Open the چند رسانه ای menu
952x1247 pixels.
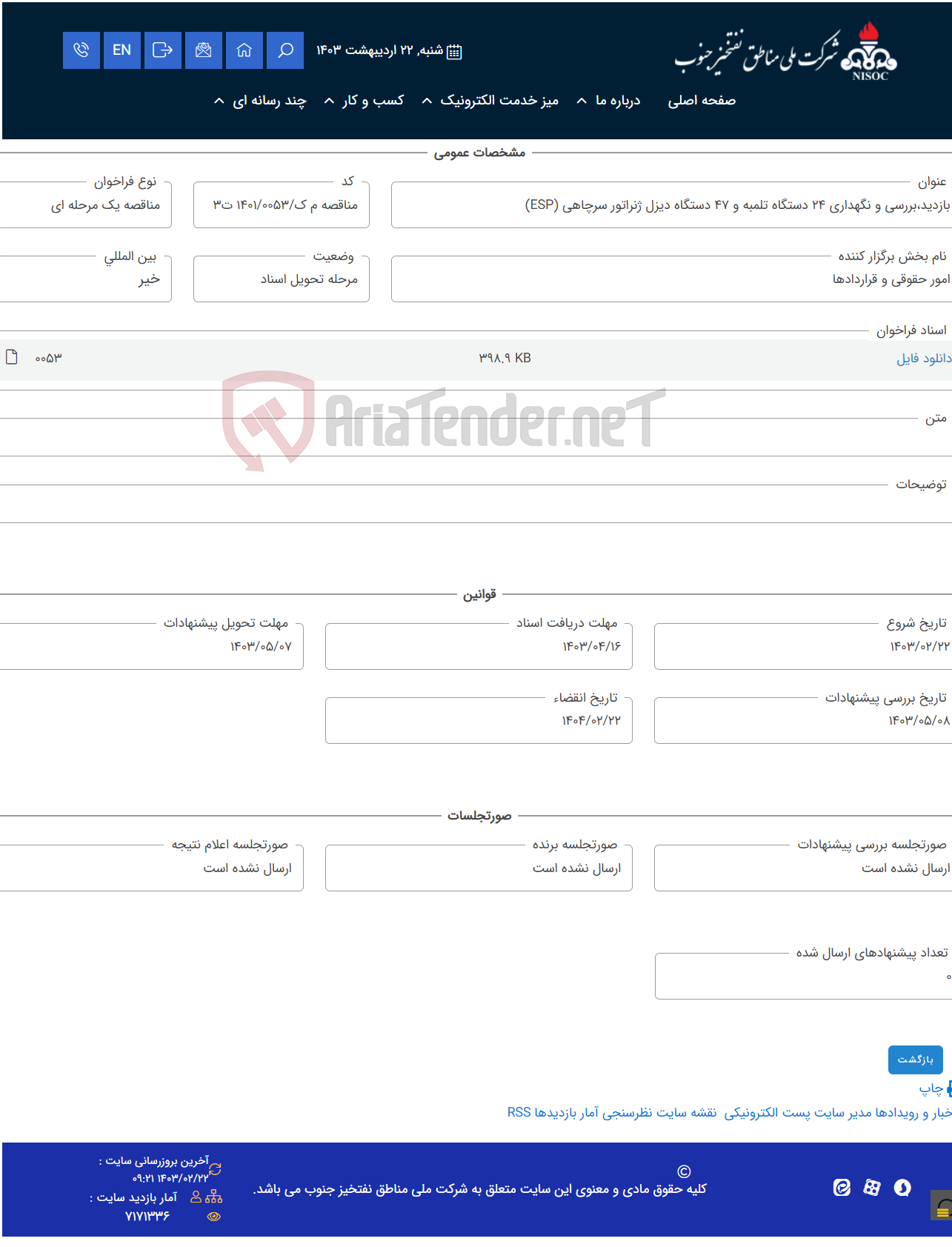coord(270,101)
